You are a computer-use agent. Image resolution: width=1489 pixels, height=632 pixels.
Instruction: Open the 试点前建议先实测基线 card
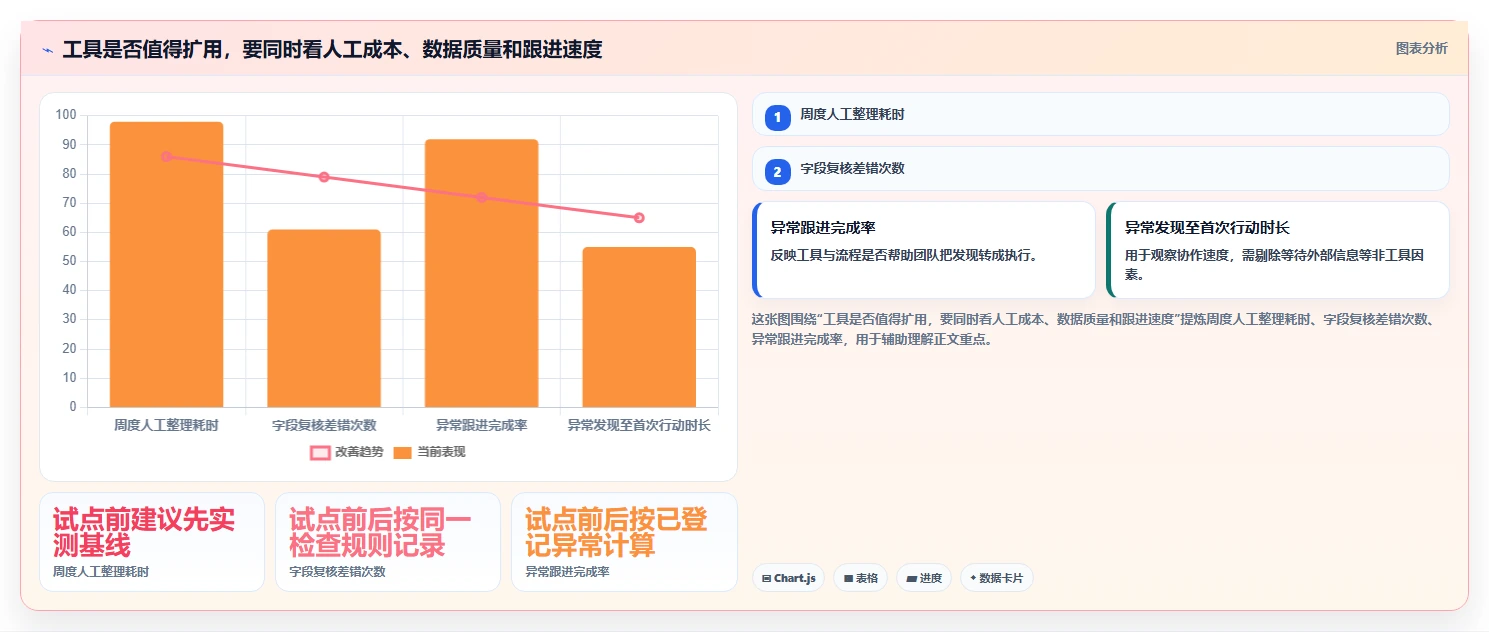click(x=152, y=542)
